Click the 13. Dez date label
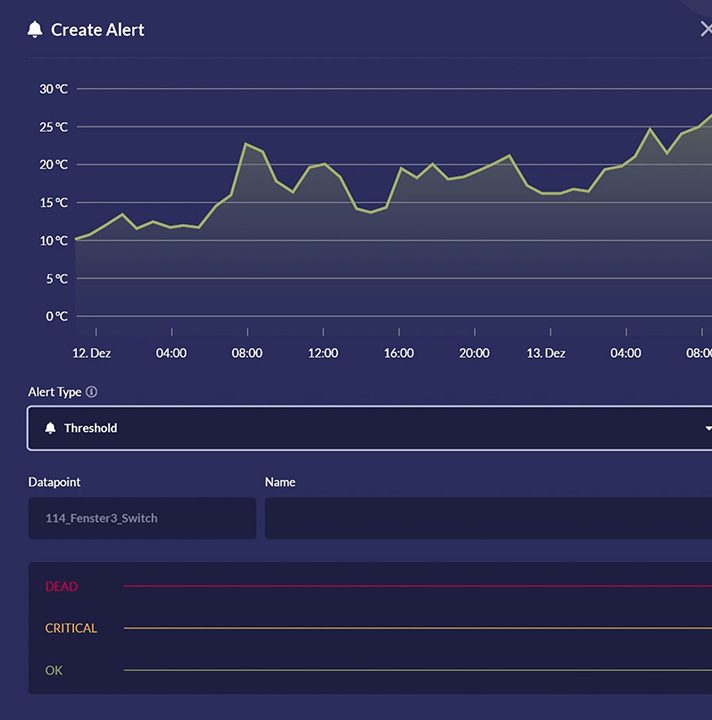 click(546, 353)
